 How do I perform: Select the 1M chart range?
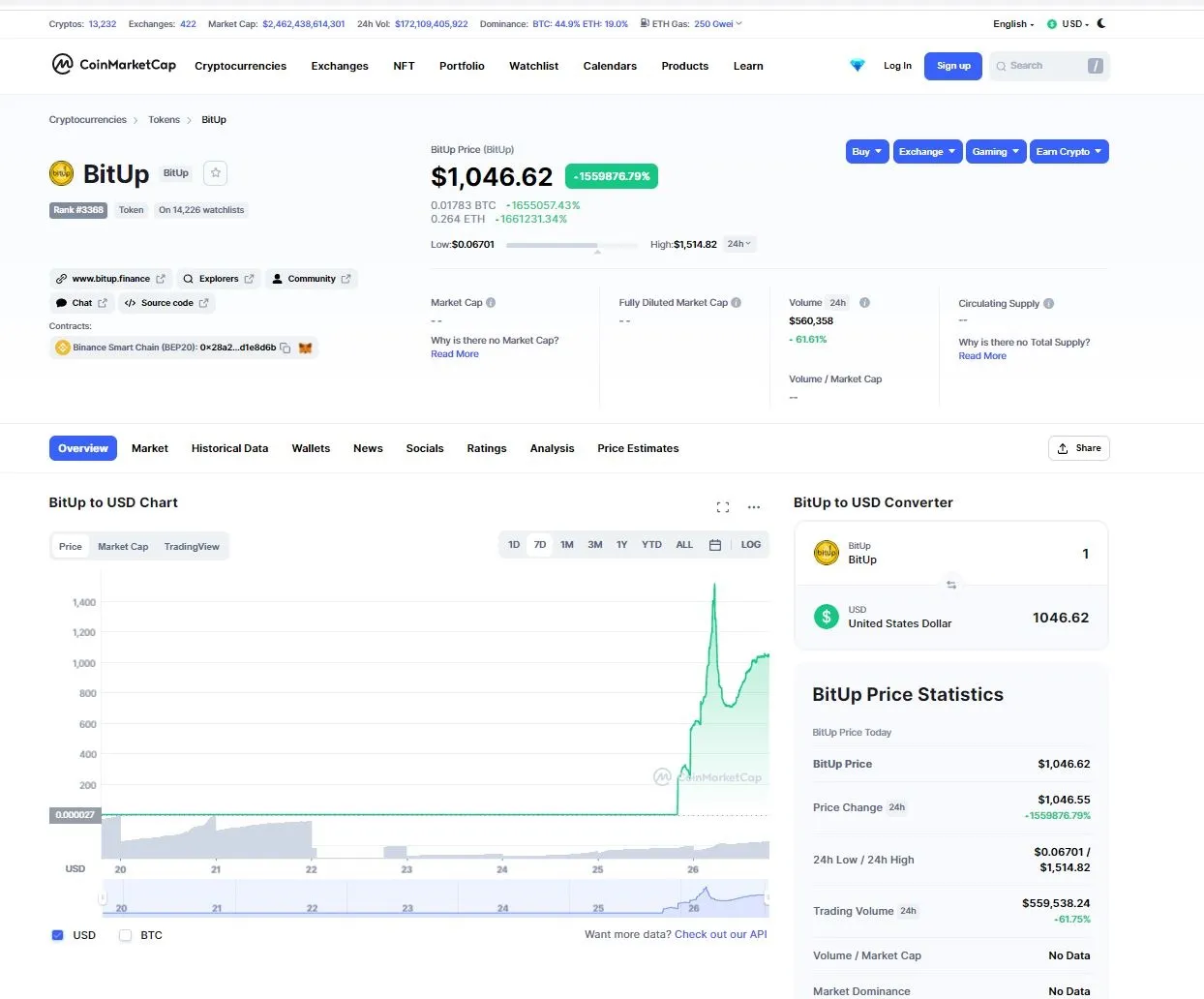coord(567,545)
